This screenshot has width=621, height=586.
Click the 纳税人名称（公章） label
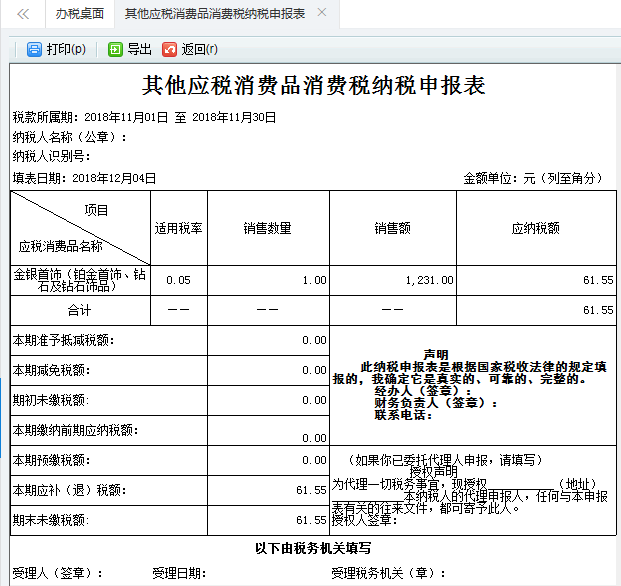pos(70,137)
